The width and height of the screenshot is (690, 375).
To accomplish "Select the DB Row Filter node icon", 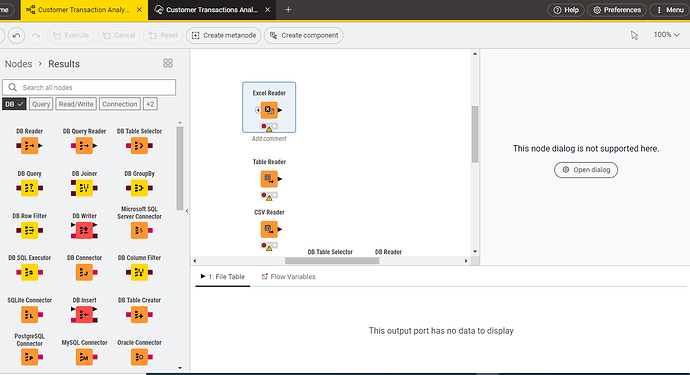I will [29, 230].
